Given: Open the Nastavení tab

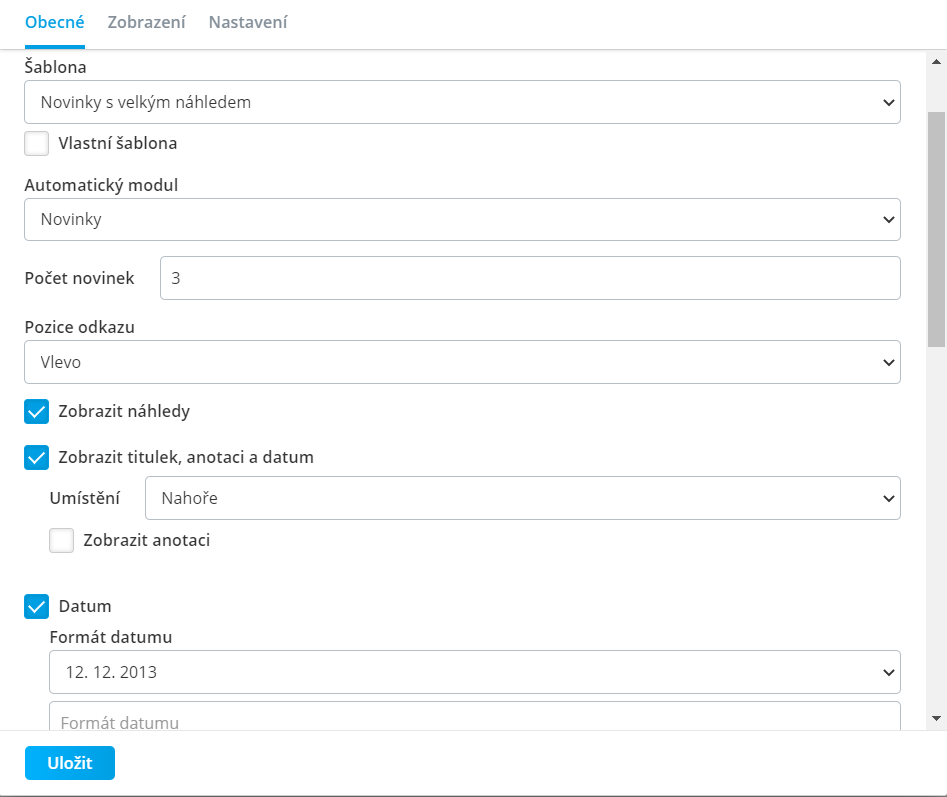Looking at the screenshot, I should point(248,22).
